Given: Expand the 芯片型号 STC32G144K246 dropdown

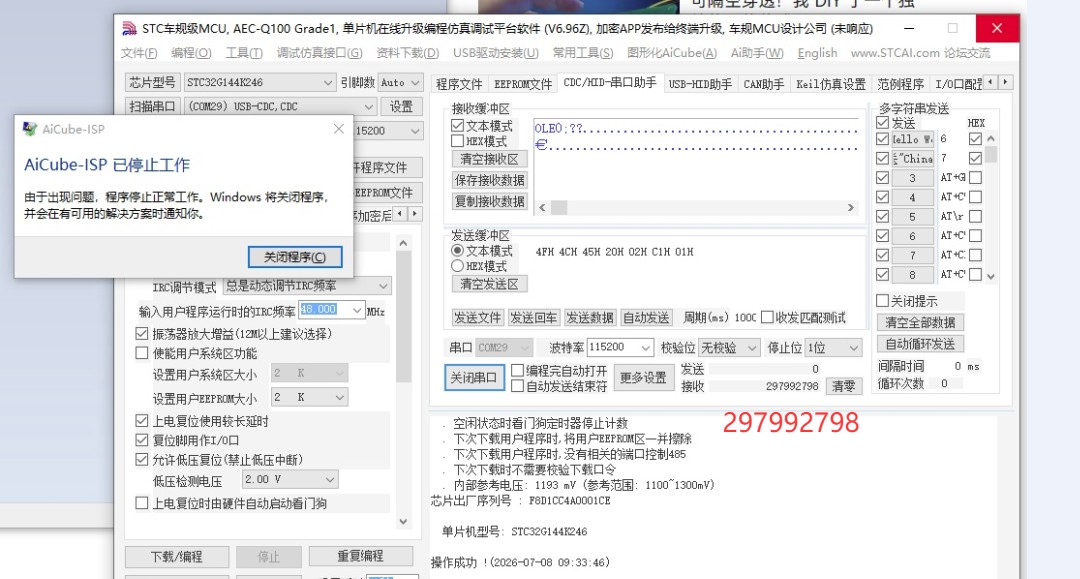Looking at the screenshot, I should point(328,83).
